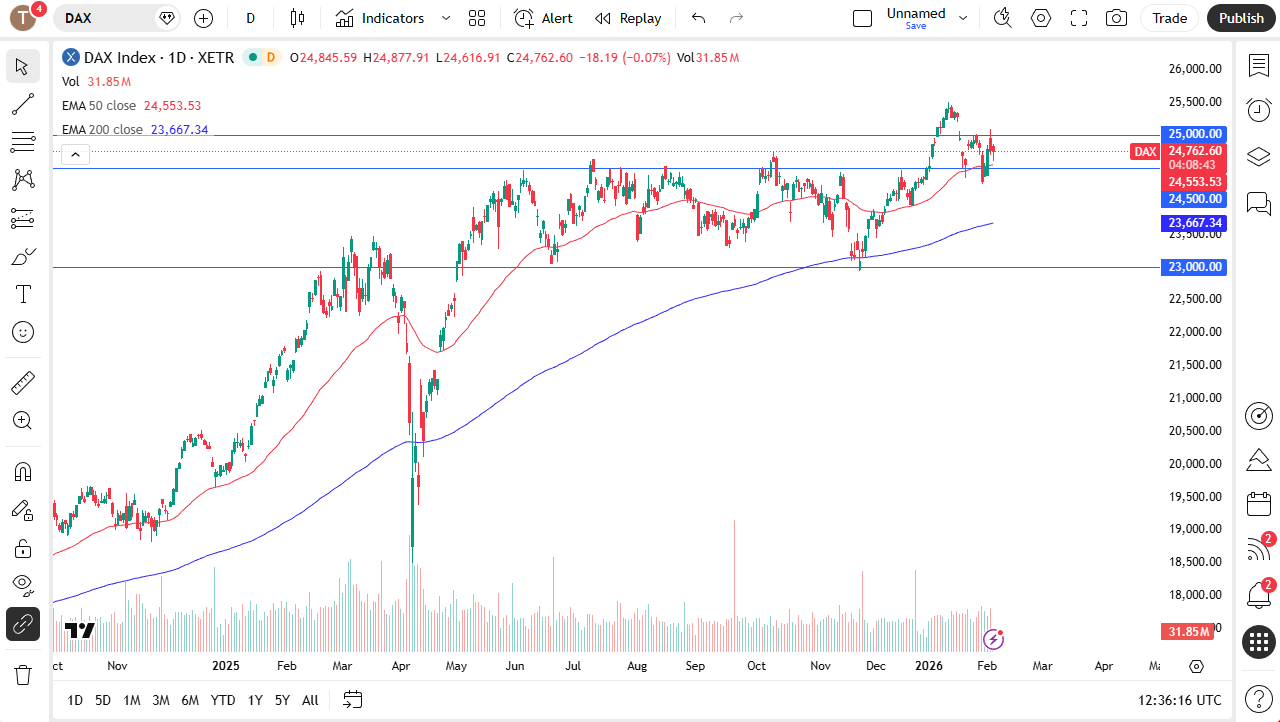Click the EMA 200 close legend
Viewport: 1280px width, 722px height.
click(102, 129)
